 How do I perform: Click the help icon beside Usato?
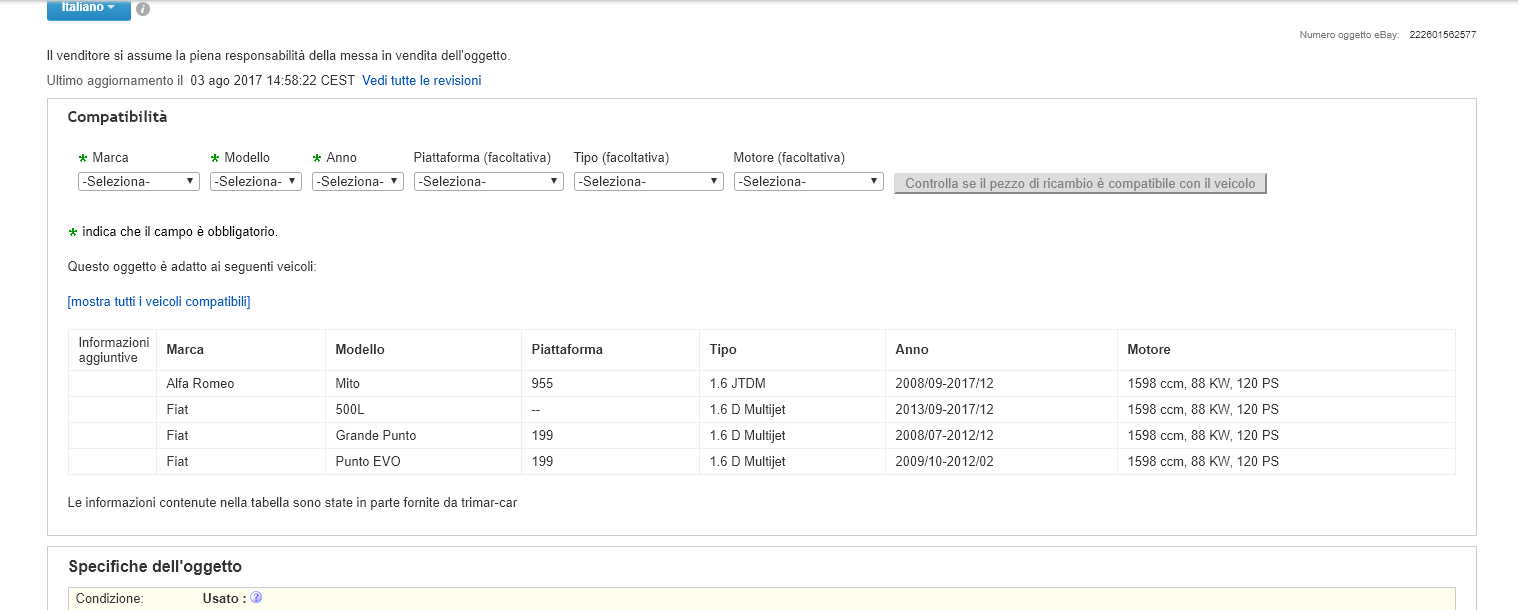[x=256, y=598]
